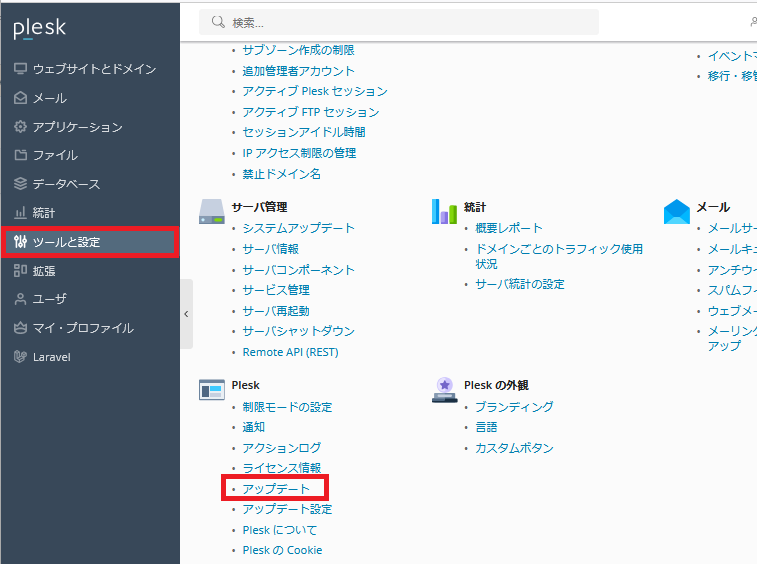
Task: Collapse the sidebar with the arrow handle
Action: coord(186,314)
